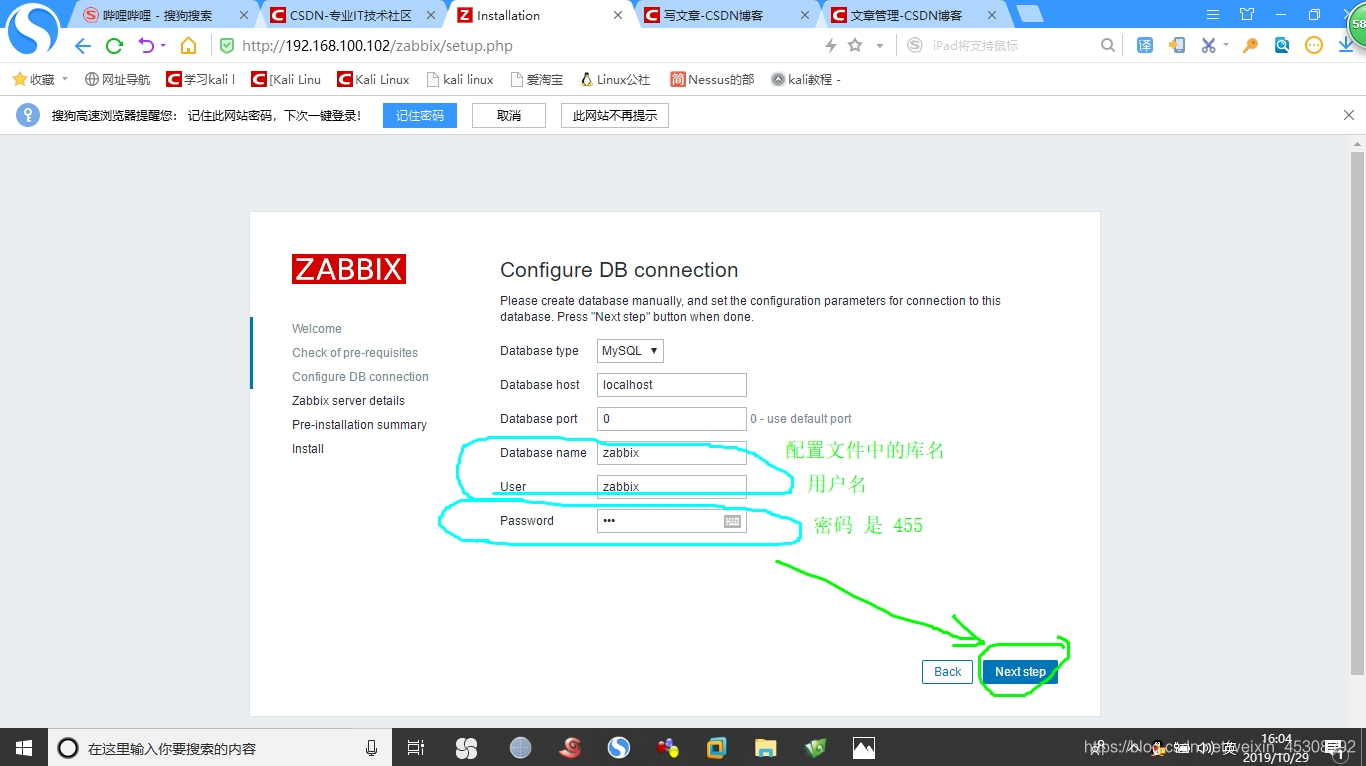Click the Password field

[672, 521]
